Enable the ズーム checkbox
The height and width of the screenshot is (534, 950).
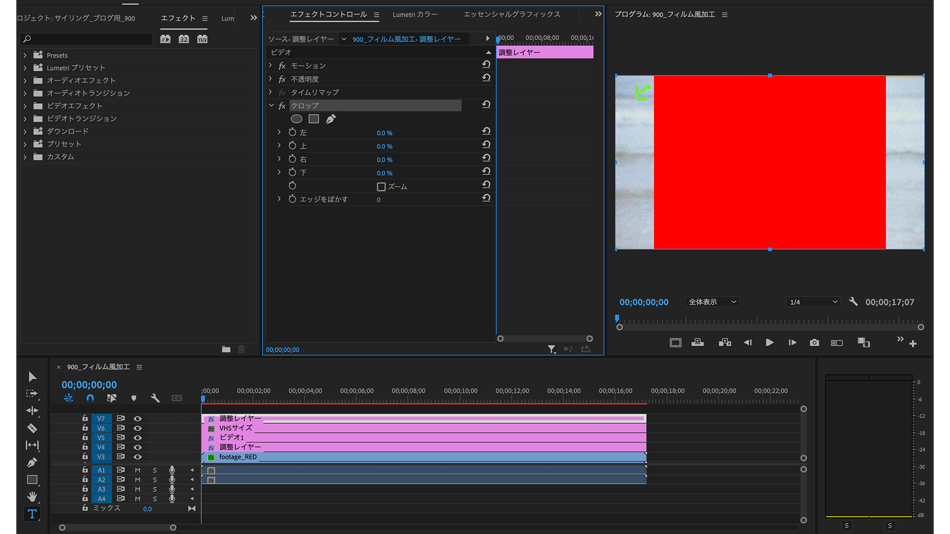click(381, 187)
